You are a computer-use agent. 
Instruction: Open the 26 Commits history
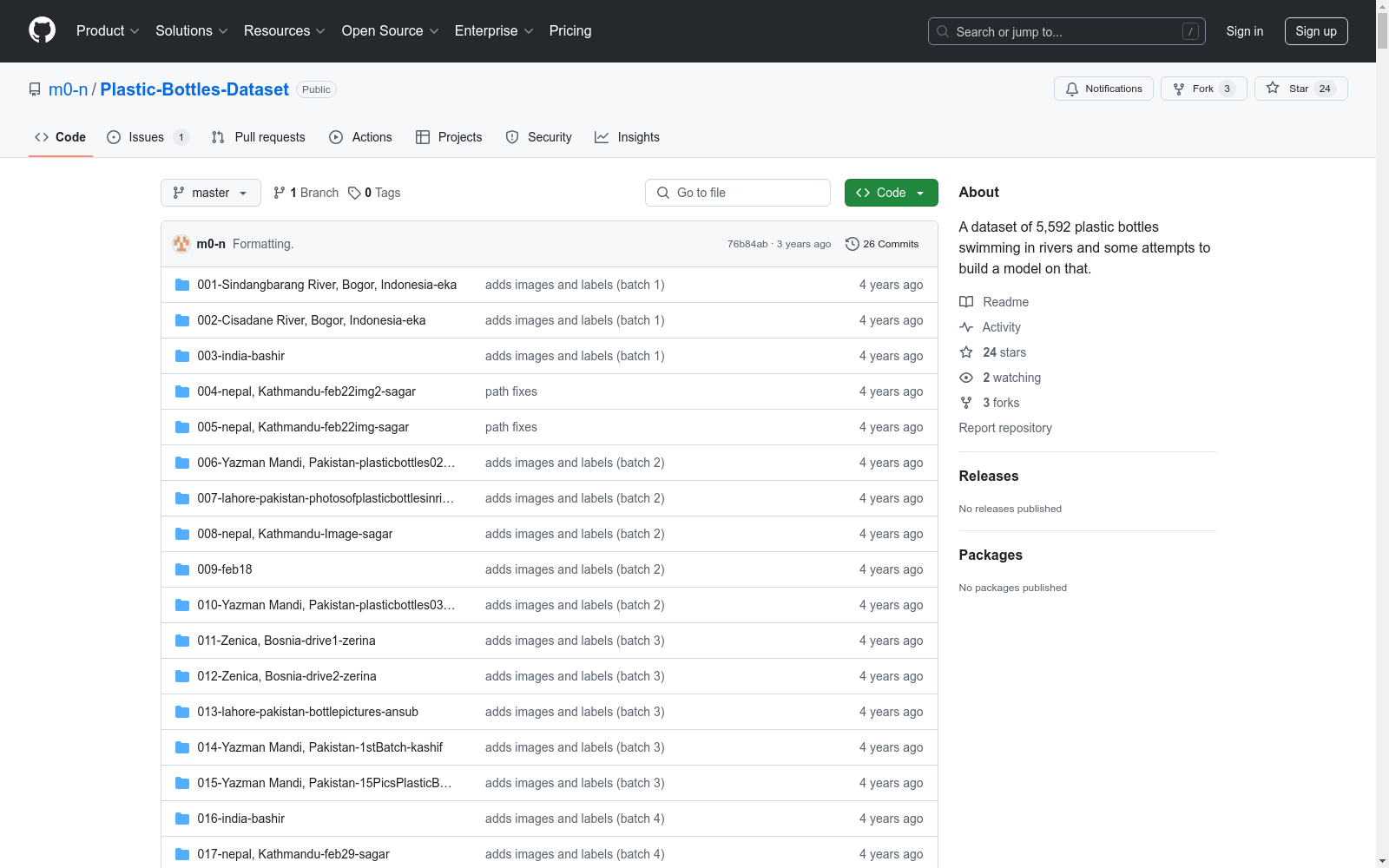click(x=882, y=244)
